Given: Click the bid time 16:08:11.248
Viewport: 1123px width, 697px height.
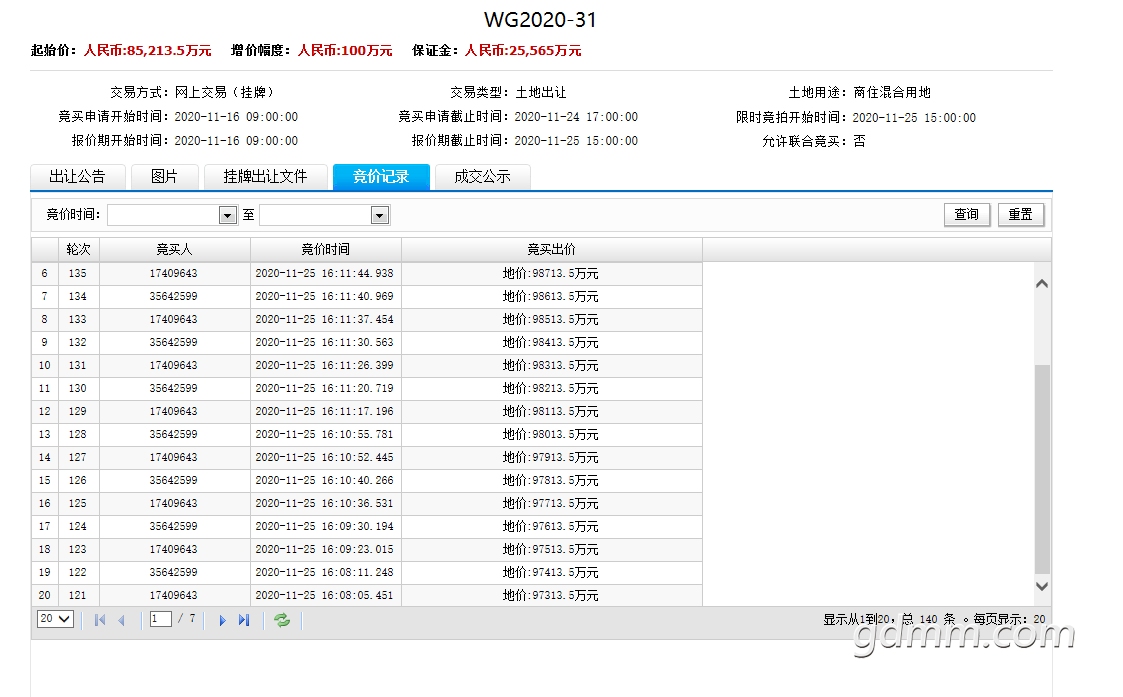Looking at the screenshot, I should click(324, 572).
